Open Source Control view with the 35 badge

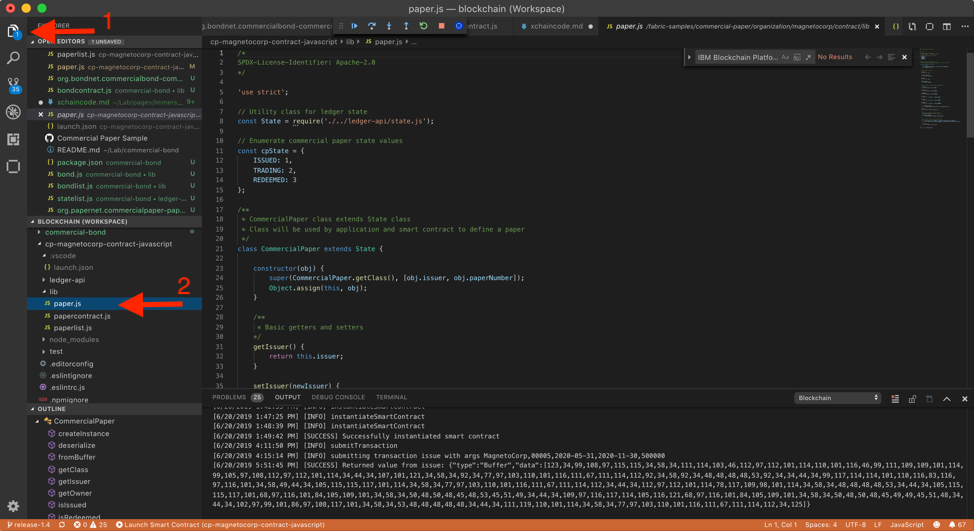tap(13, 85)
